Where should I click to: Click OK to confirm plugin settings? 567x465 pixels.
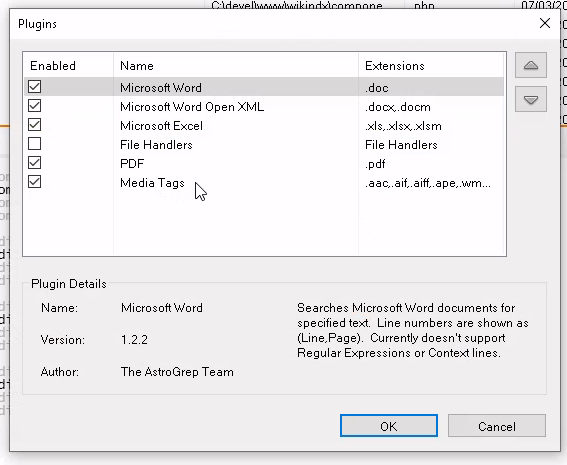coord(389,426)
